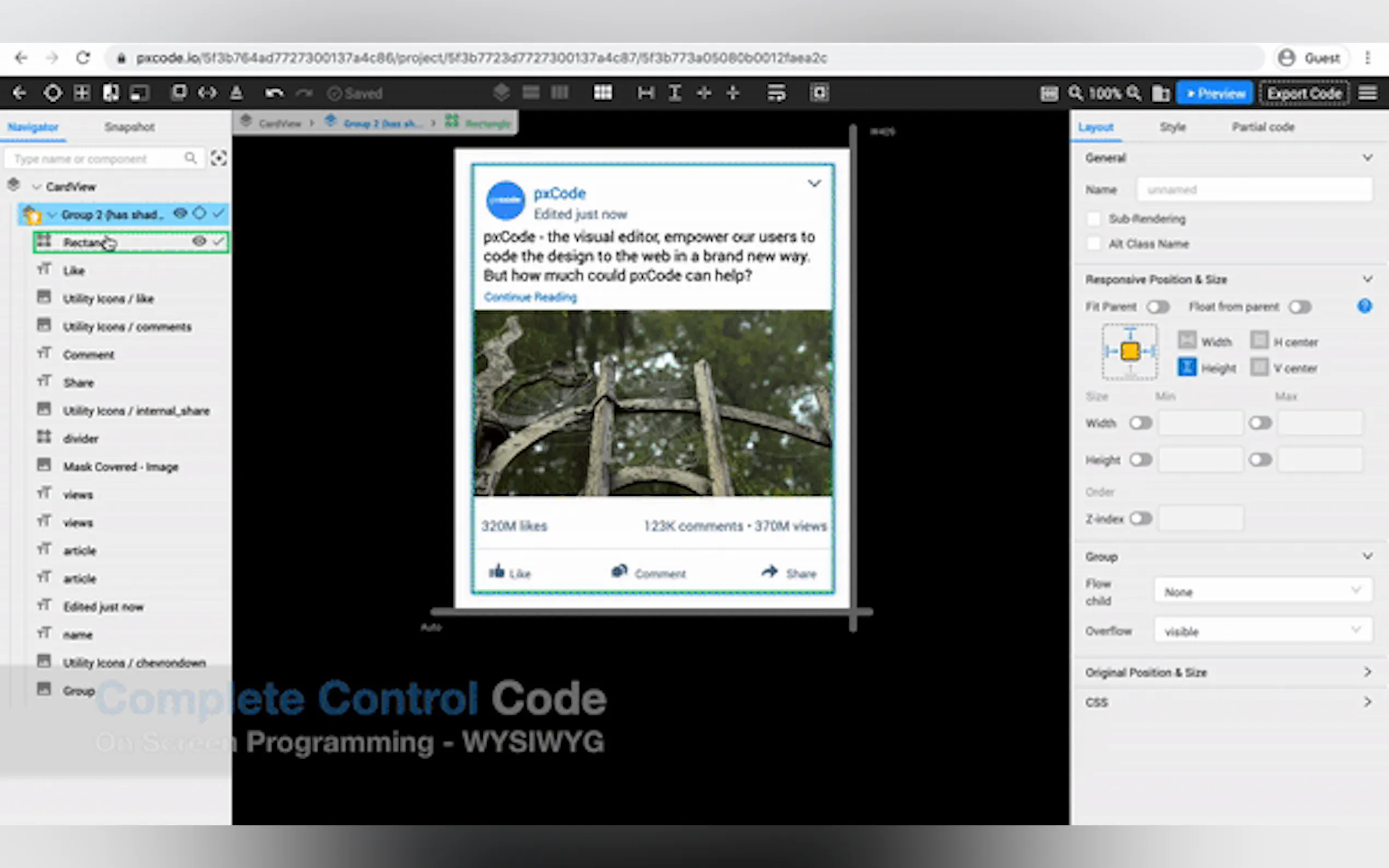Click the grid layout icon in toolbar
Viewport: 1389px width, 868px height.
pos(602,93)
